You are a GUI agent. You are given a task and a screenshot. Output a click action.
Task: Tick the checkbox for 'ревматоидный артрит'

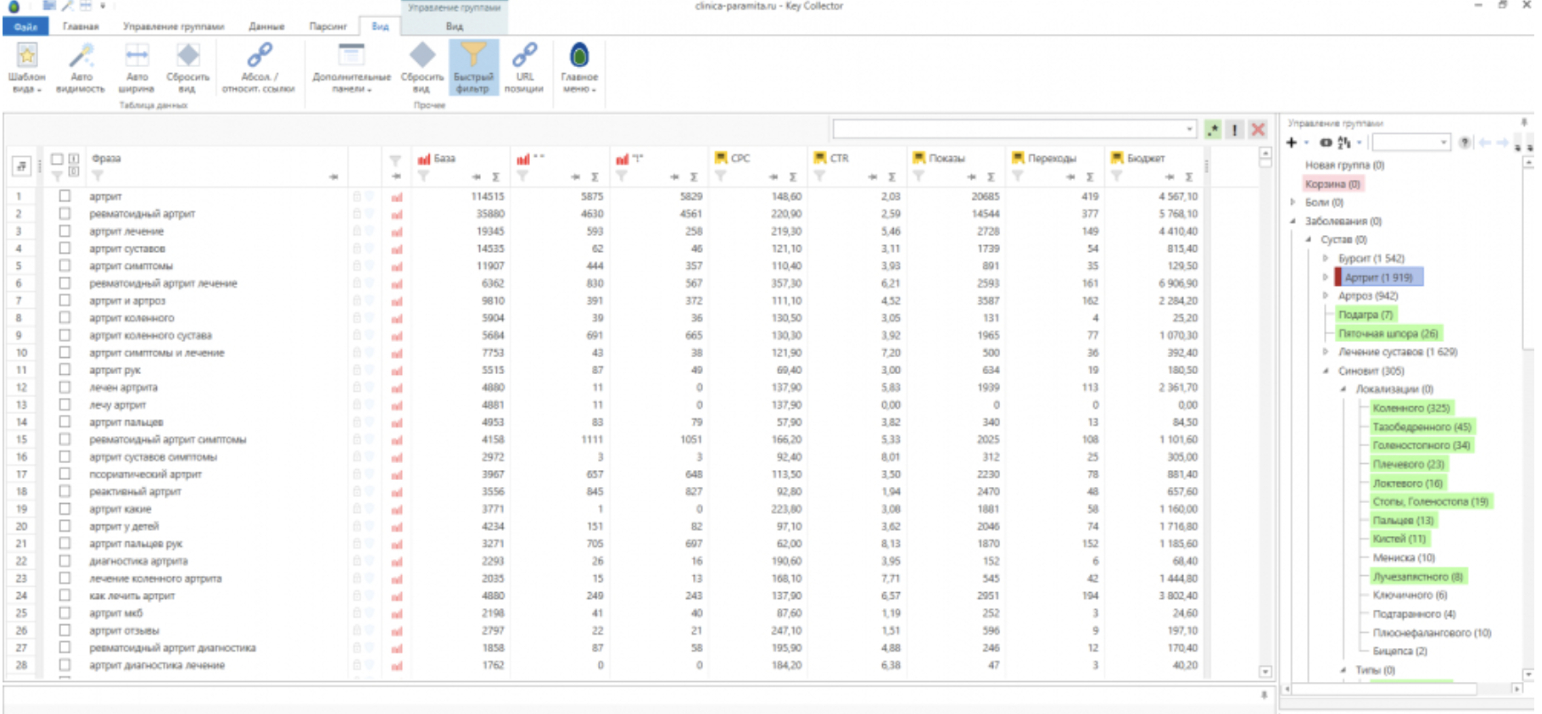tap(65, 214)
